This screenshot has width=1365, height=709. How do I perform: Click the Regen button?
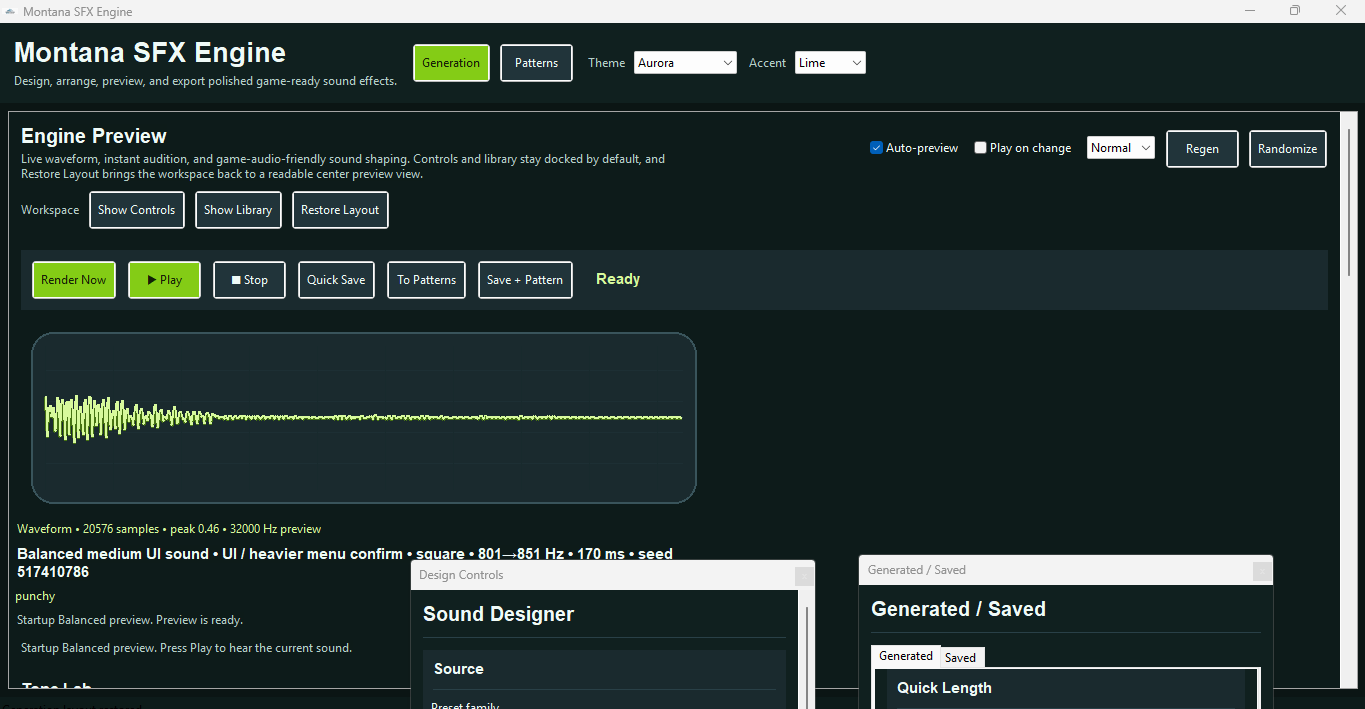click(x=1202, y=149)
